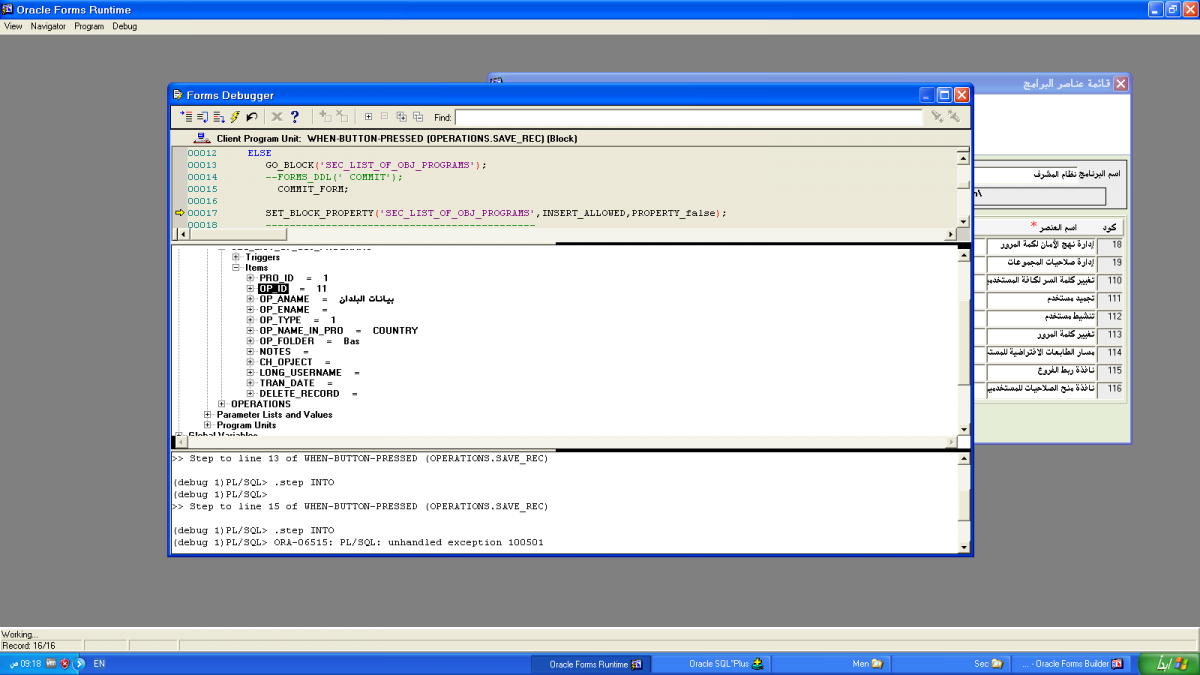The image size is (1200, 675).
Task: Open the Navigator menu
Action: (x=48, y=26)
